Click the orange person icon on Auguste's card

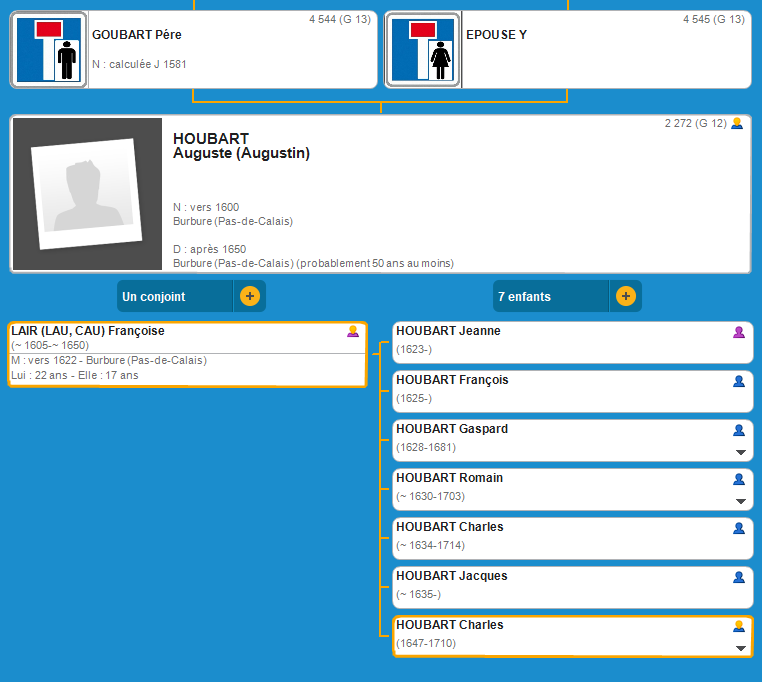(x=737, y=124)
